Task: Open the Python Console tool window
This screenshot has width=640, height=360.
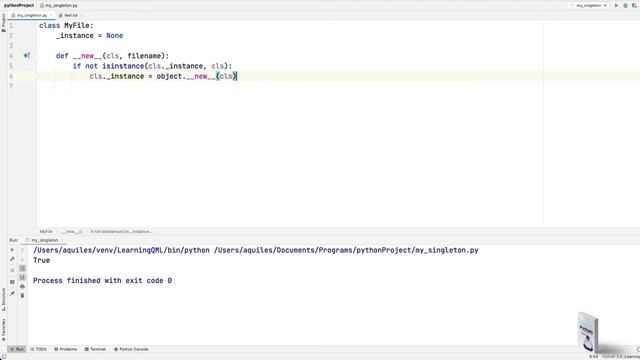Action: coord(131,349)
